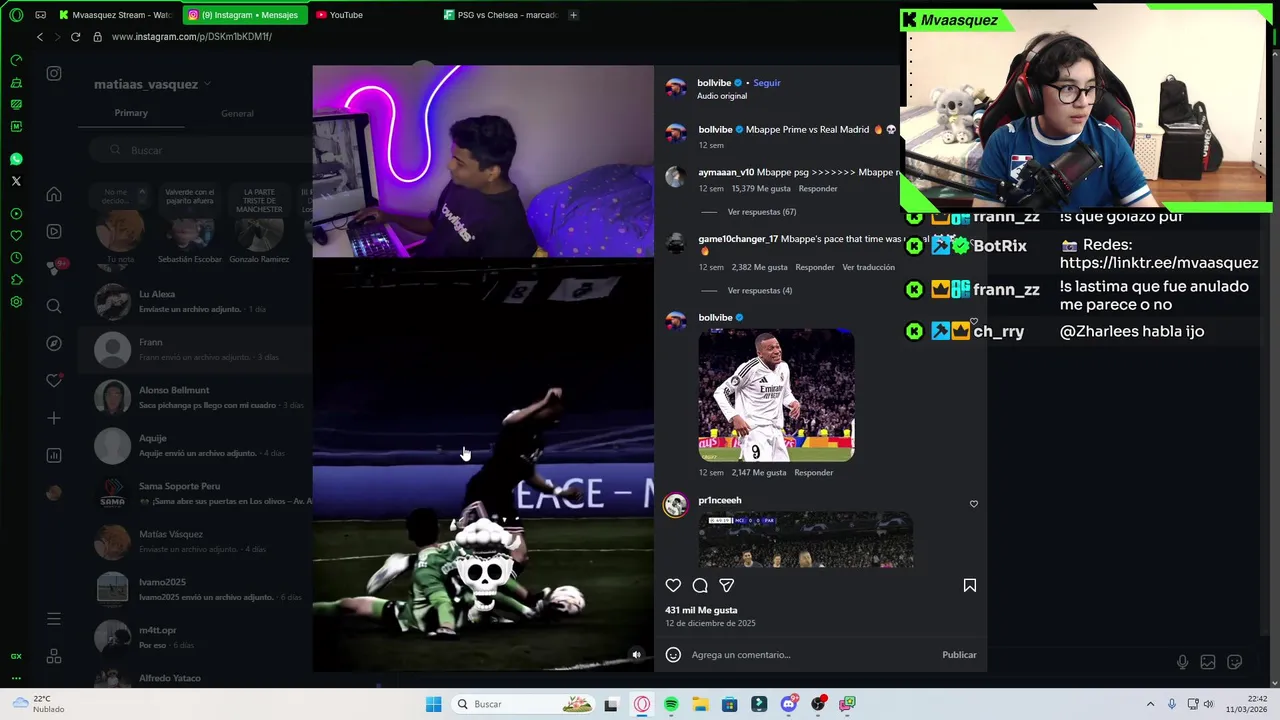Like the post with the heart icon
1280x720 pixels.
click(x=673, y=586)
